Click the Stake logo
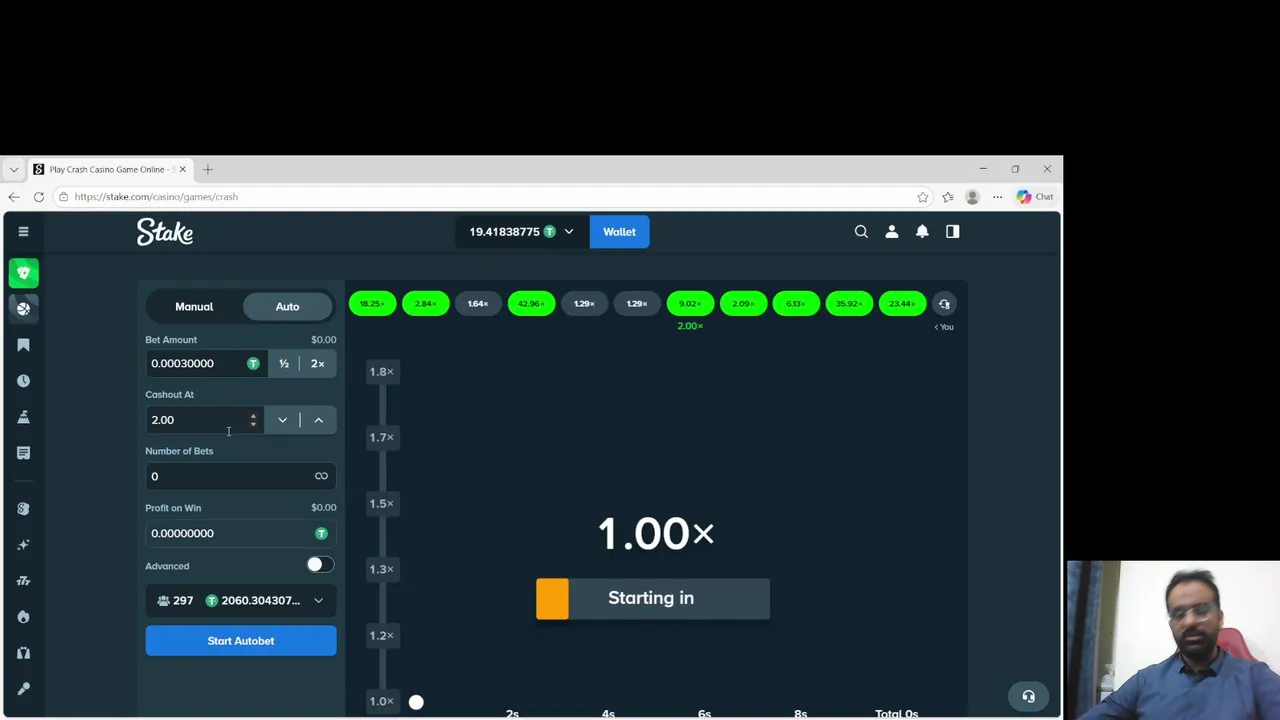This screenshot has width=1280, height=720. (x=165, y=232)
